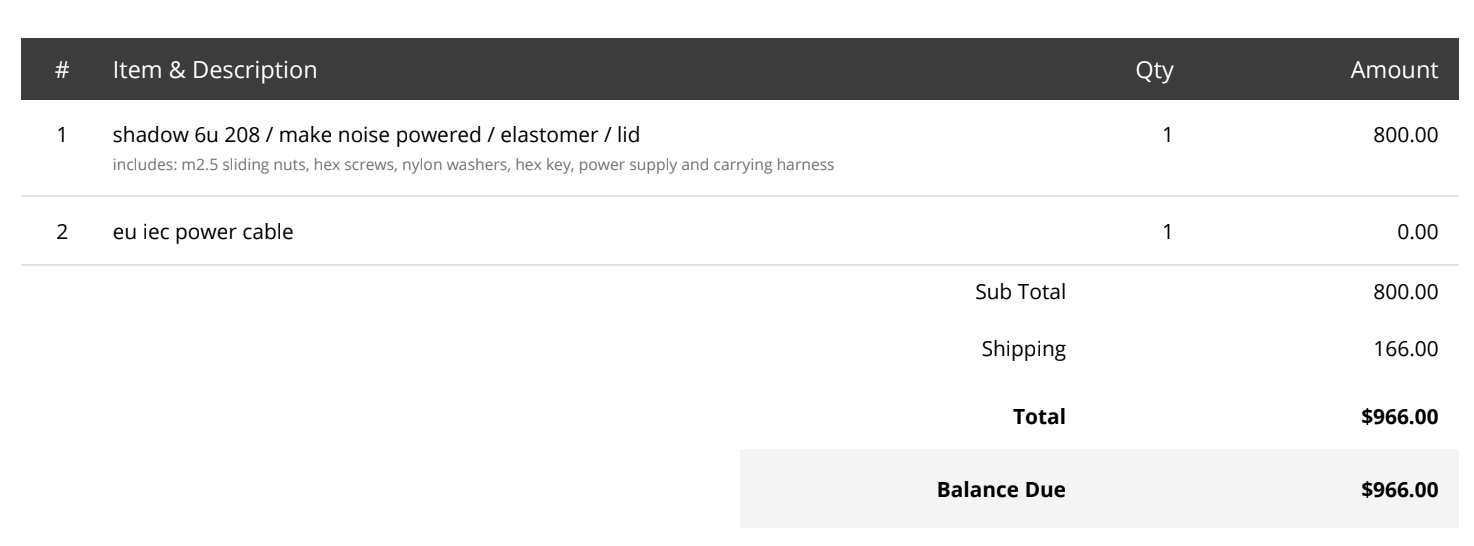1474x546 pixels.
Task: Select the bold 'Total' label
Action: point(1040,416)
